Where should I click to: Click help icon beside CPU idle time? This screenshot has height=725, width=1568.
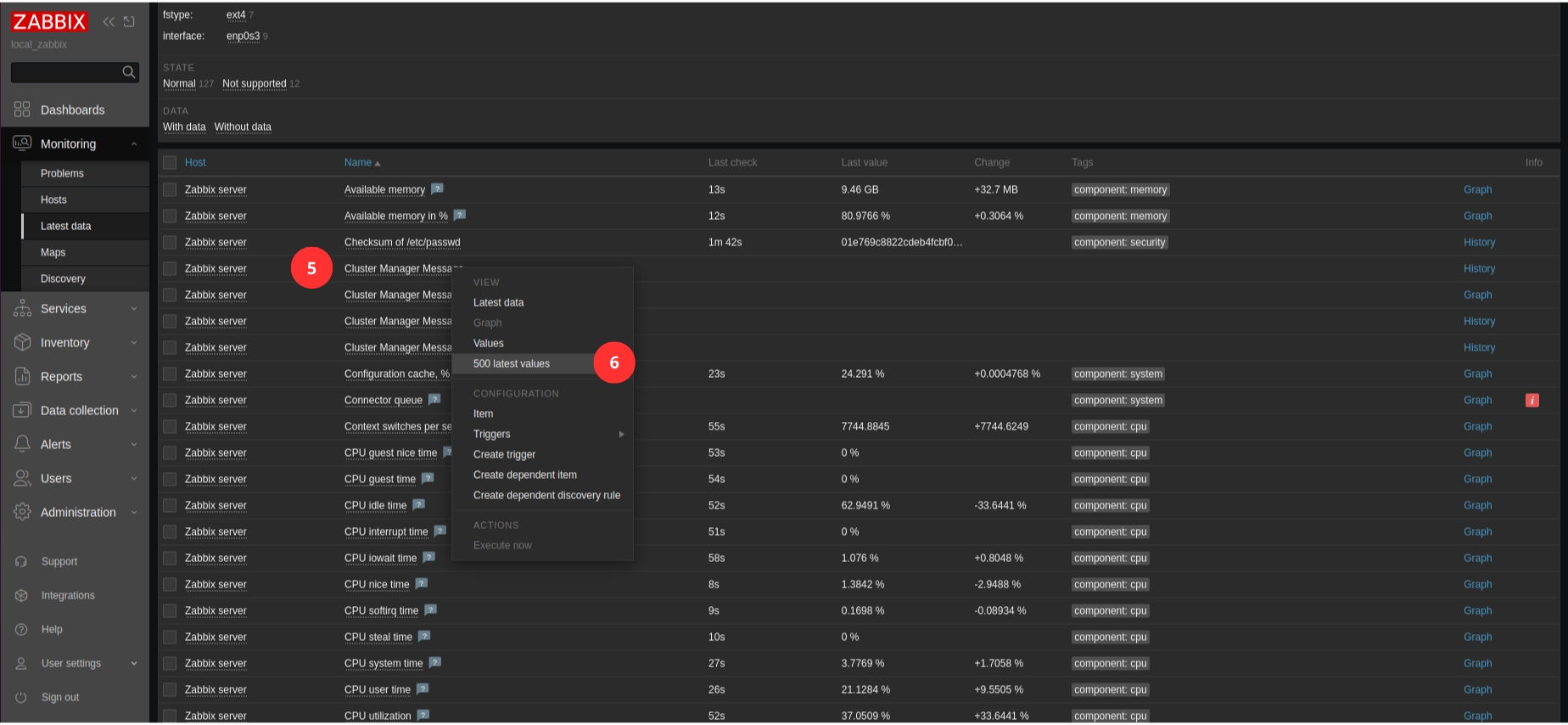418,505
